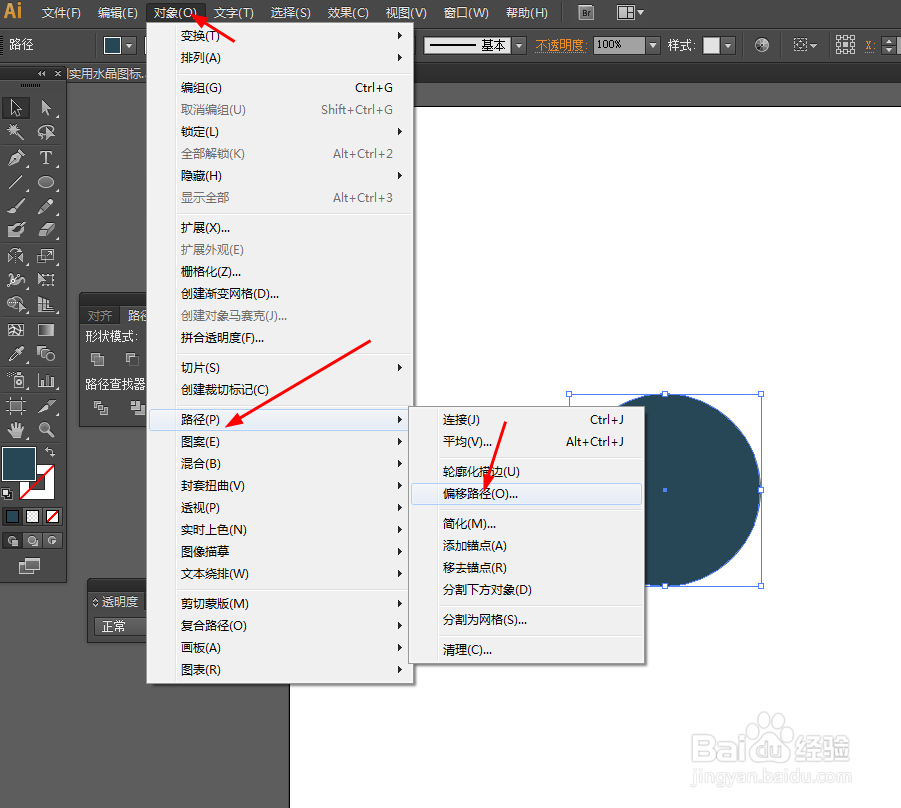Select the Perspective Grid tool
The image size is (901, 808).
click(46, 304)
